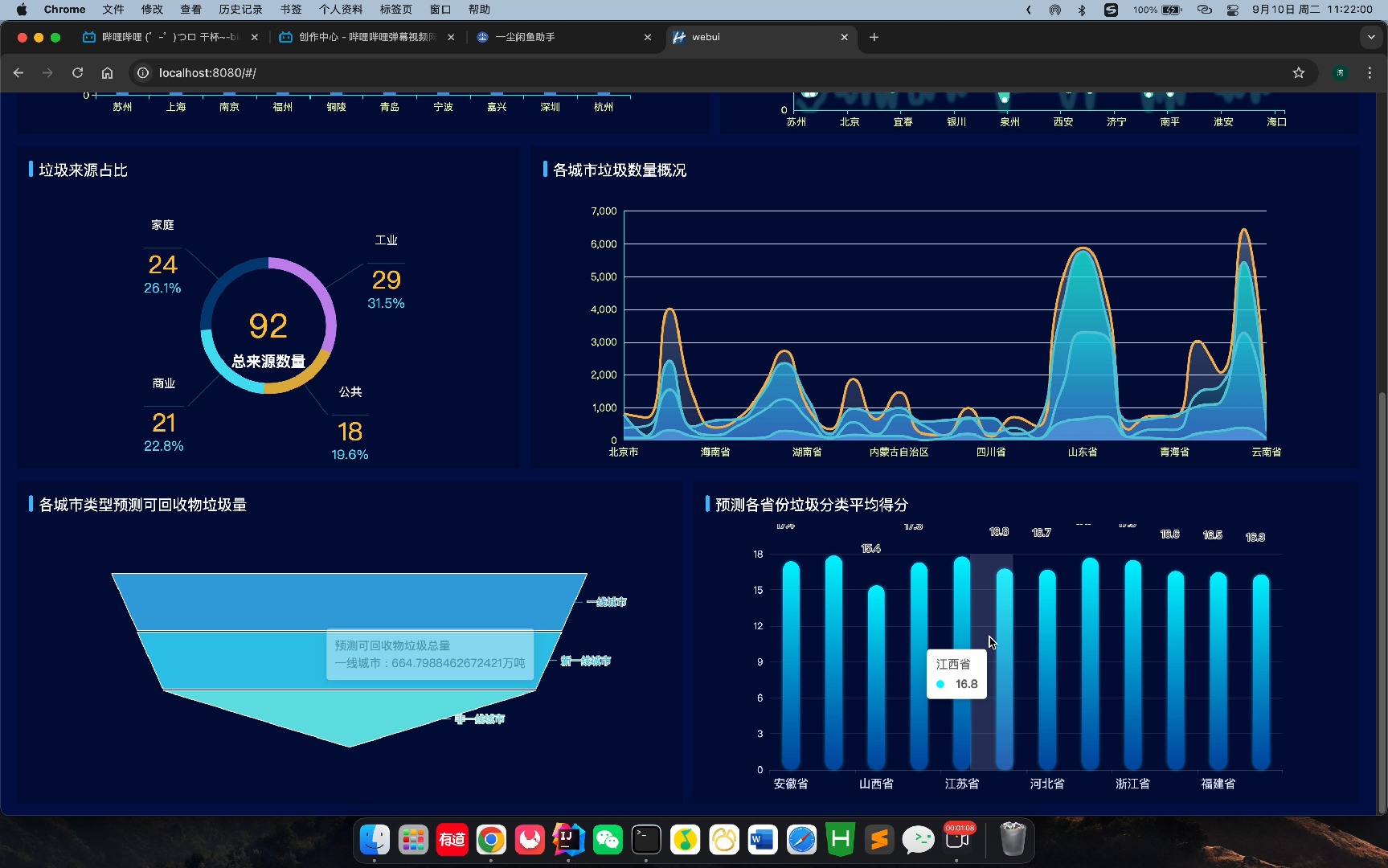Open new tab with plus button
Image resolution: width=1388 pixels, height=868 pixels.
tap(874, 37)
